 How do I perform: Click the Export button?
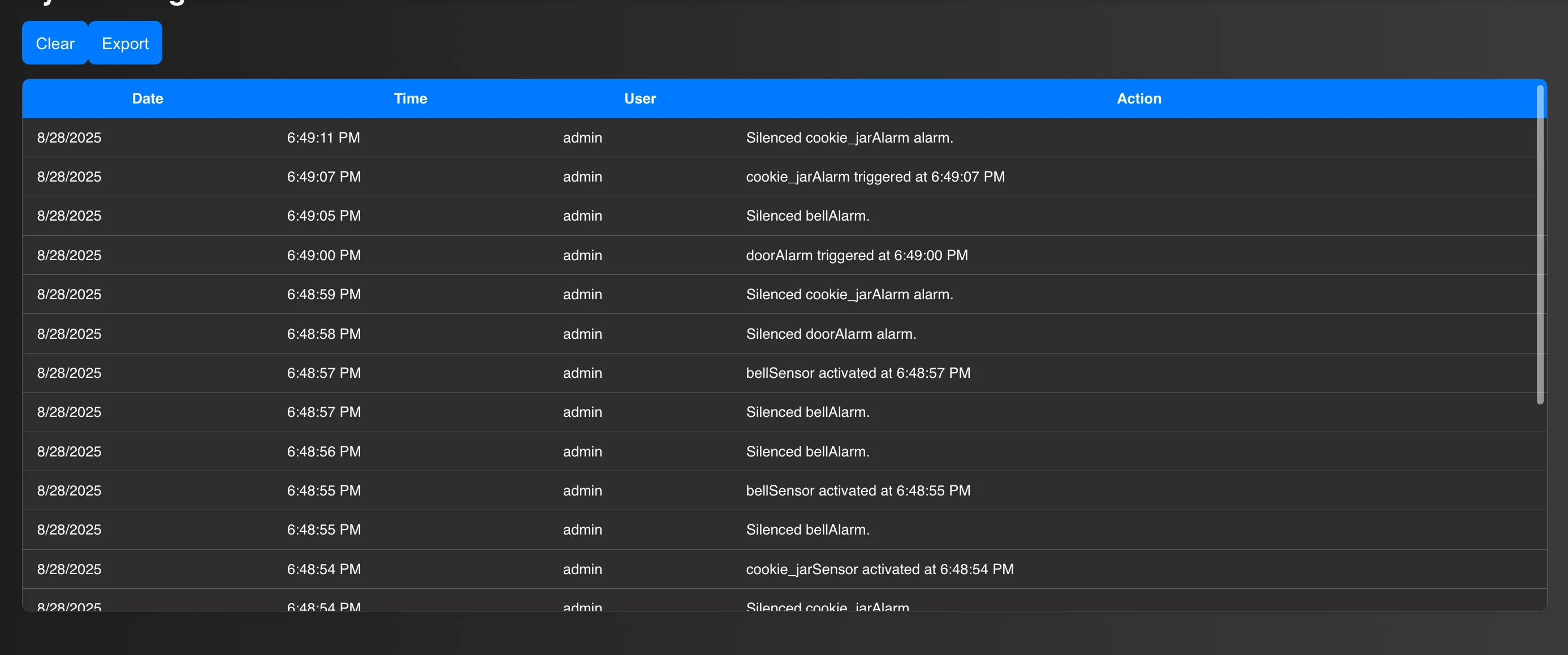tap(125, 43)
